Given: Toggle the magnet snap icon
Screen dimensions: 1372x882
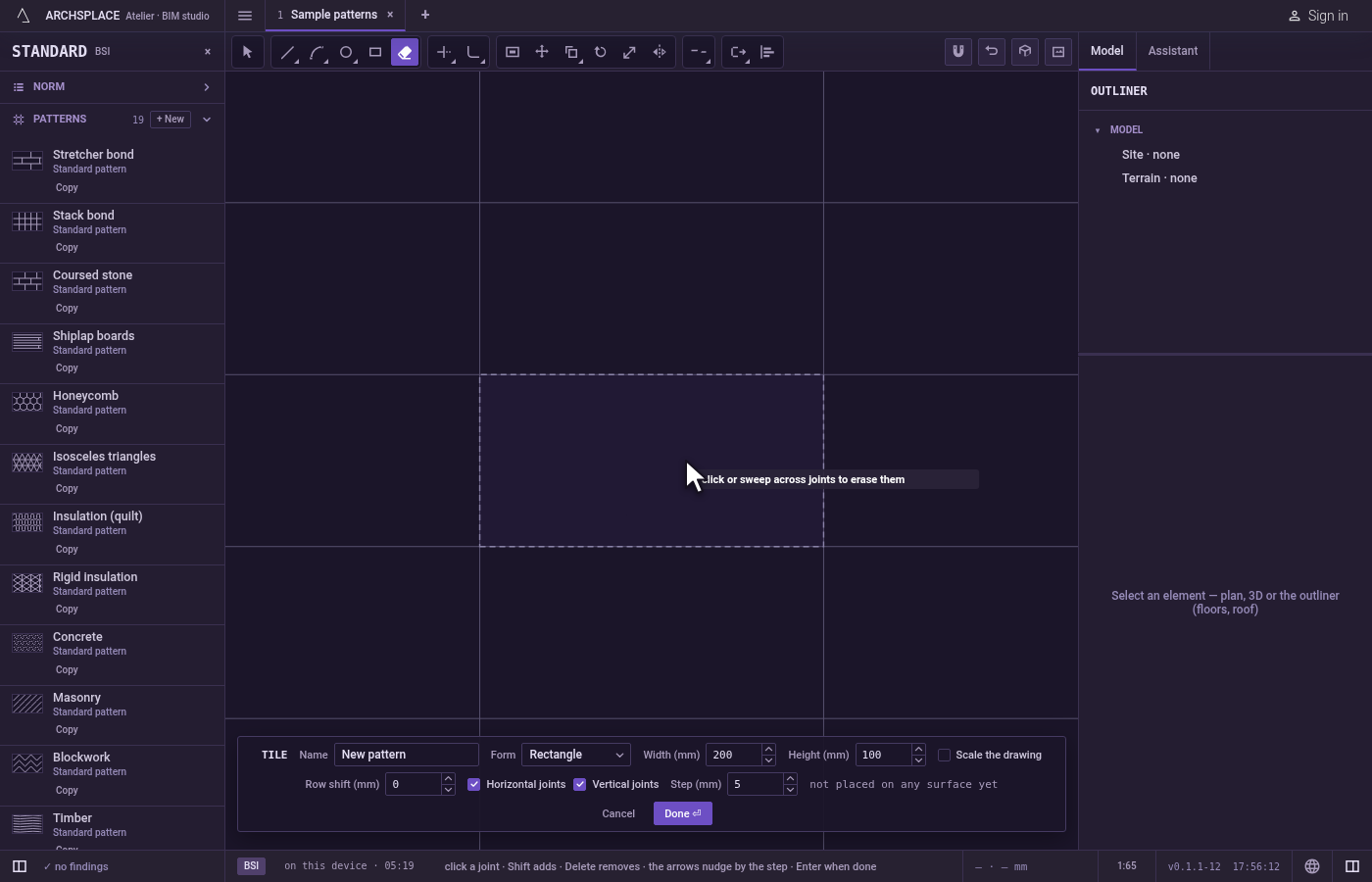Looking at the screenshot, I should tap(958, 52).
